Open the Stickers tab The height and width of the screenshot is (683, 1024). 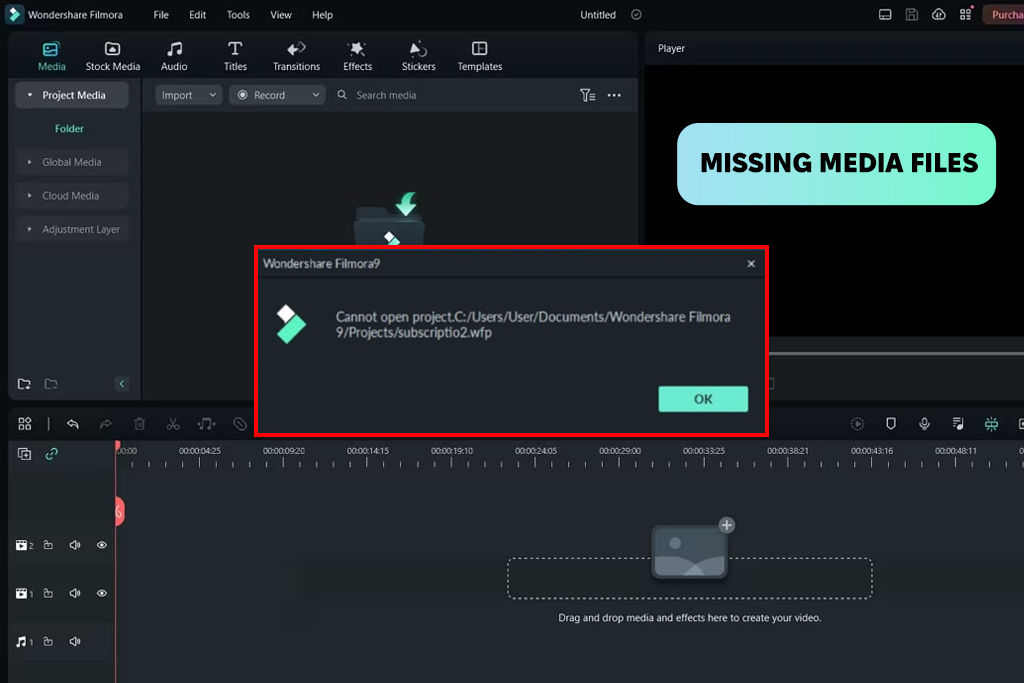click(419, 56)
